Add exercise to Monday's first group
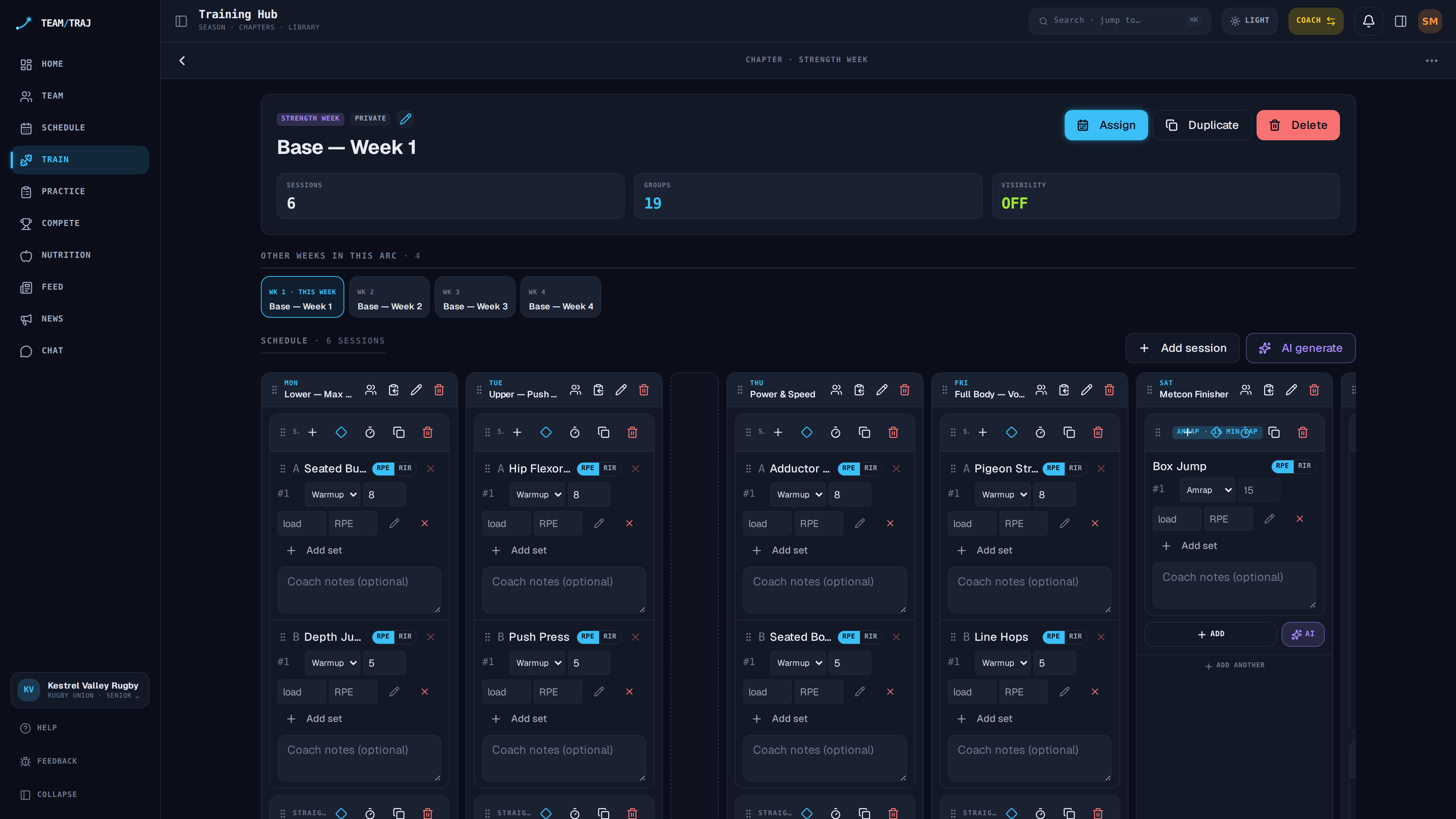The width and height of the screenshot is (1456, 819). 312,432
